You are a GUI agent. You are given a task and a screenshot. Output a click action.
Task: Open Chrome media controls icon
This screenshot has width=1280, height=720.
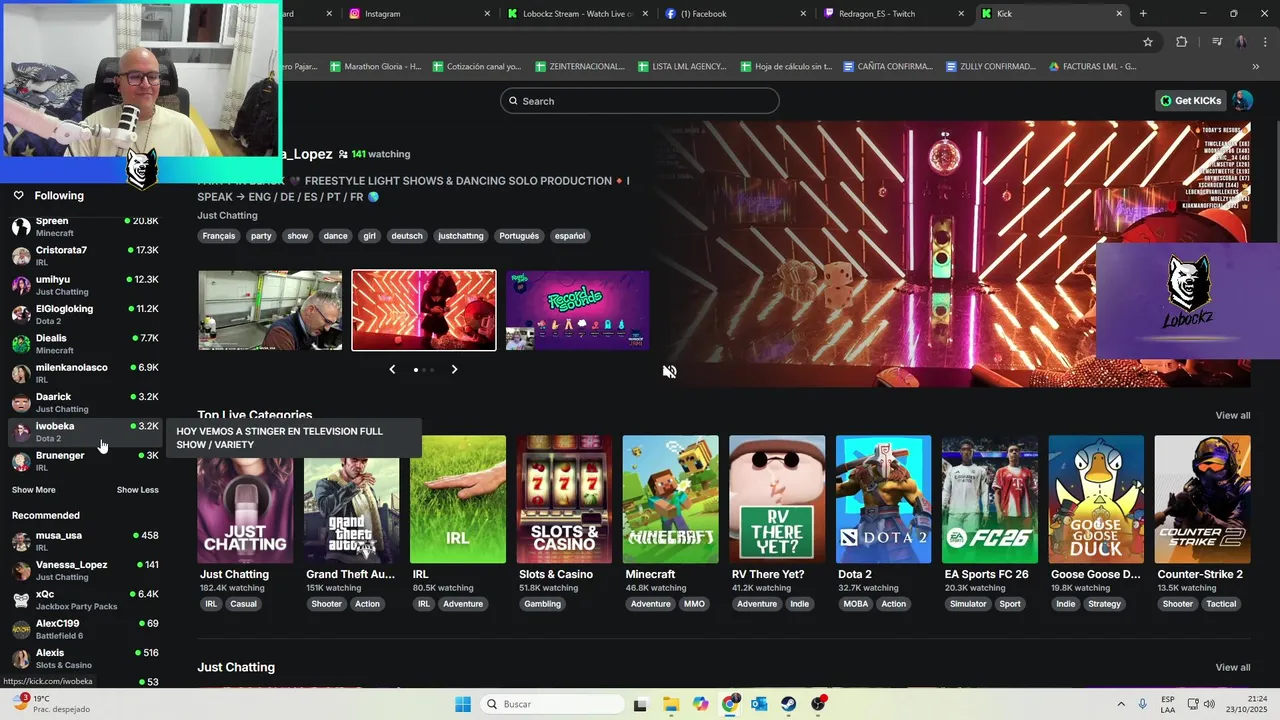1217,42
